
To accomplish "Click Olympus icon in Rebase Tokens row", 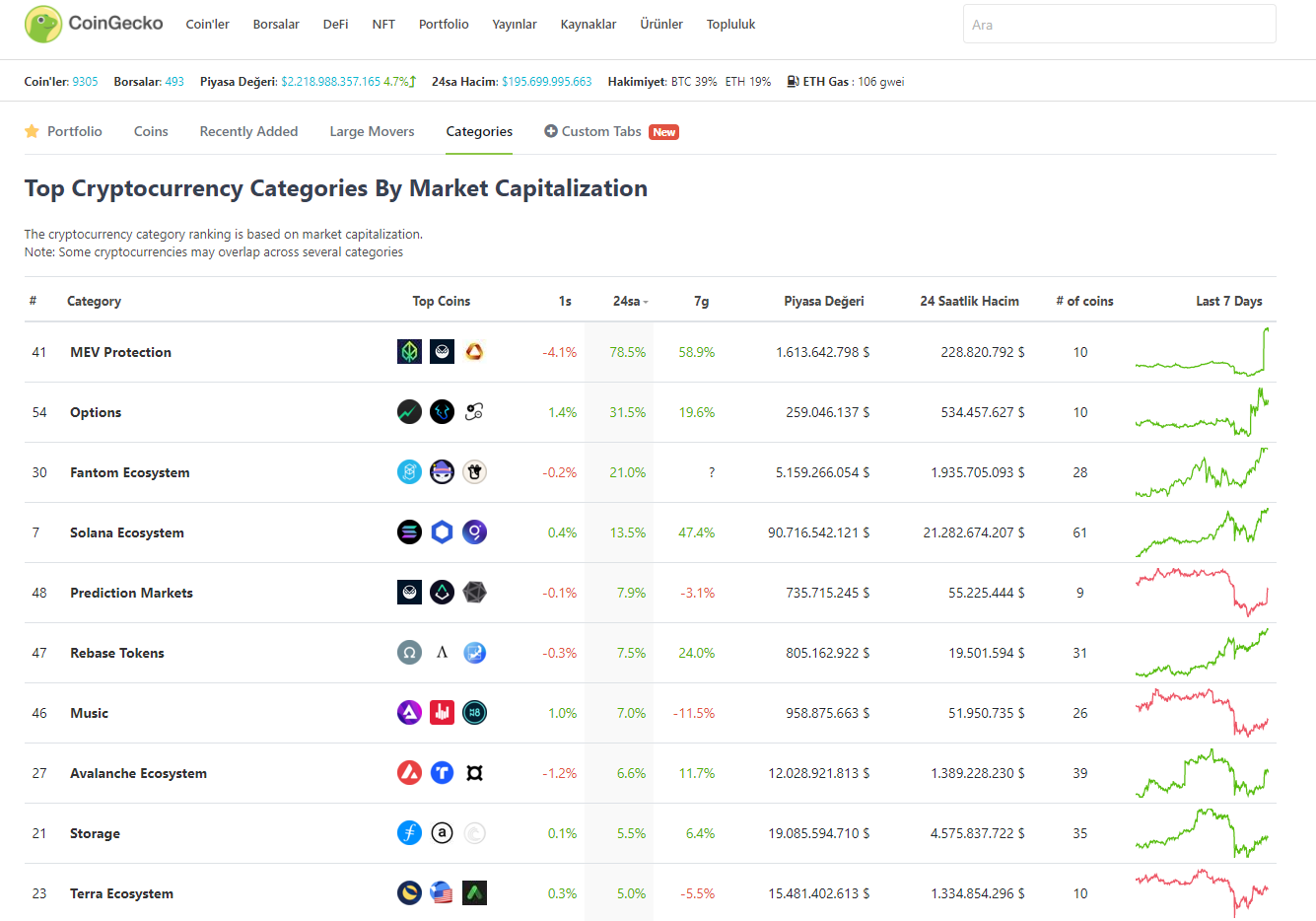I will (409, 653).
